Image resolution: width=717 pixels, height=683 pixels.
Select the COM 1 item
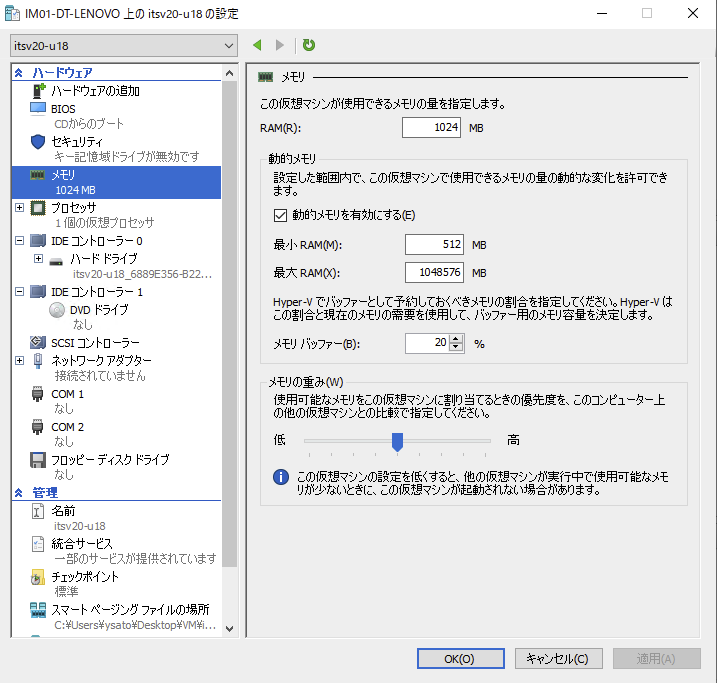click(67, 394)
